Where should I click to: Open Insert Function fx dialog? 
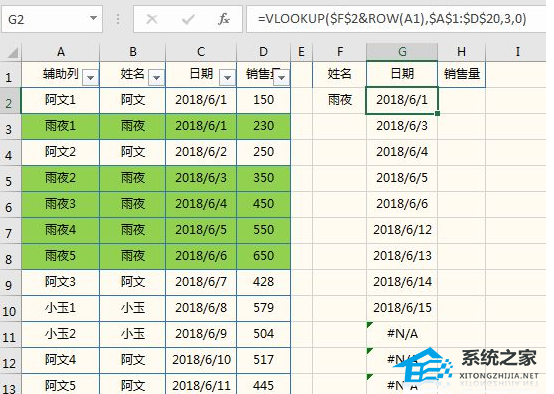[224, 19]
